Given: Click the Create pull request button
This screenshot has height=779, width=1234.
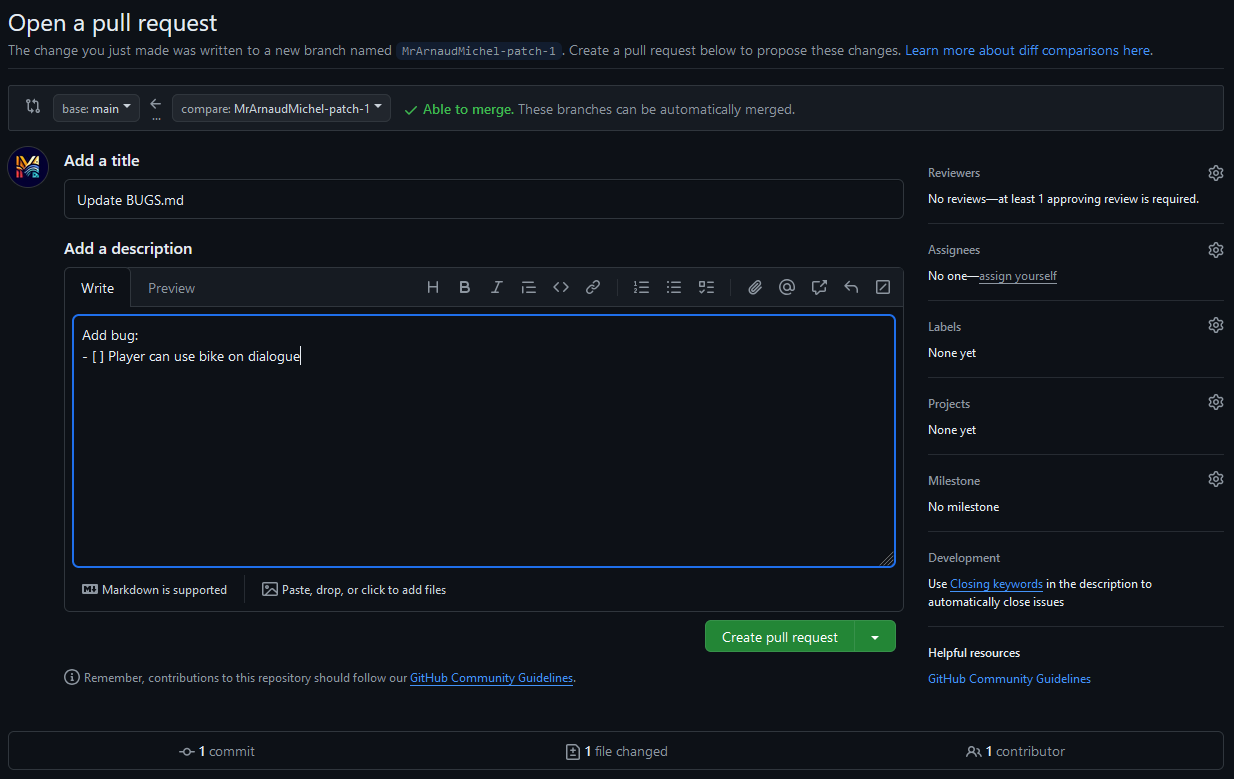Looking at the screenshot, I should [779, 637].
